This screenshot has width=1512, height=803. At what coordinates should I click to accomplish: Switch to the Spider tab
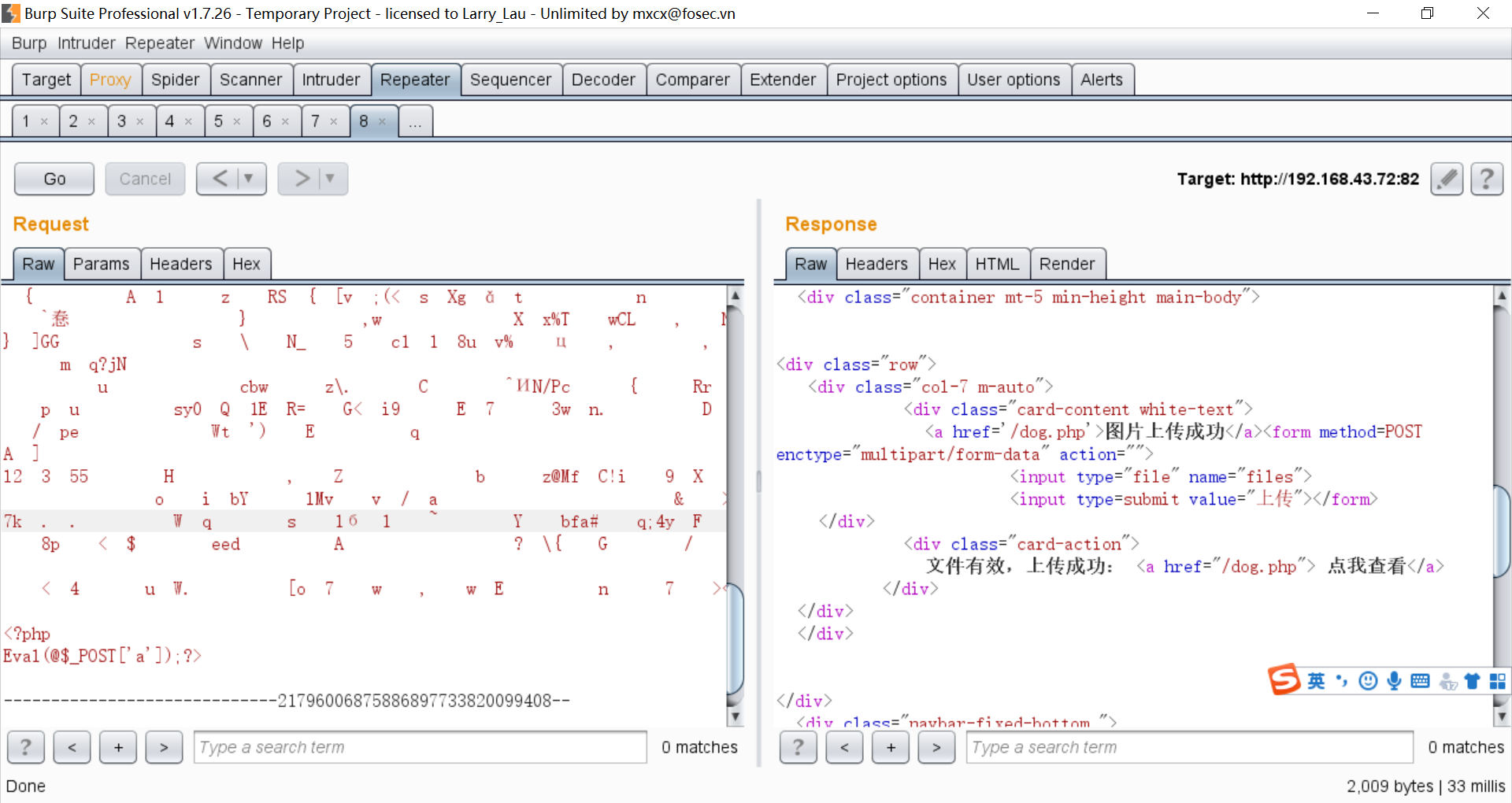click(x=176, y=80)
